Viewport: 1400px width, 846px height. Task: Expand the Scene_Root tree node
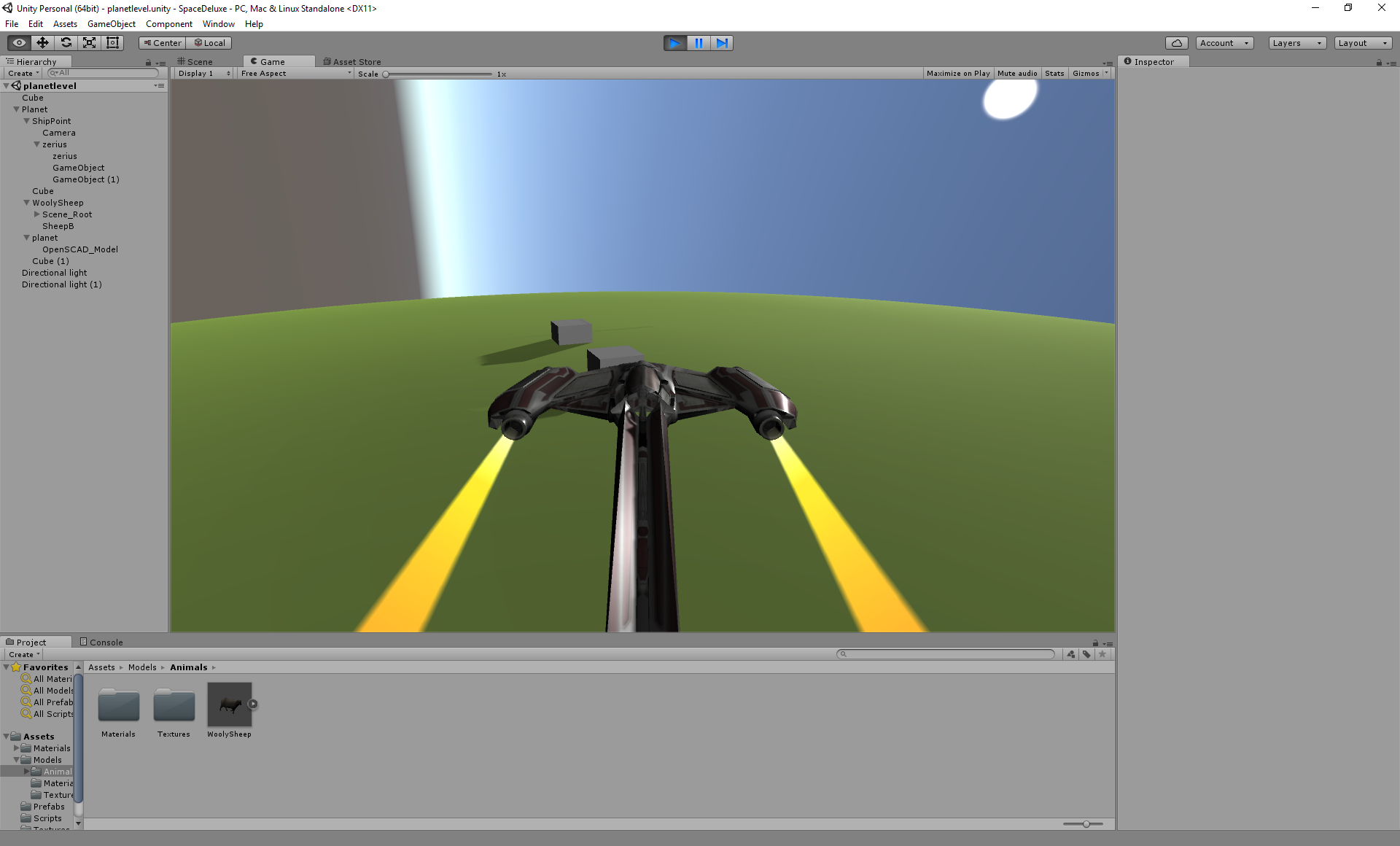pyautogui.click(x=37, y=214)
